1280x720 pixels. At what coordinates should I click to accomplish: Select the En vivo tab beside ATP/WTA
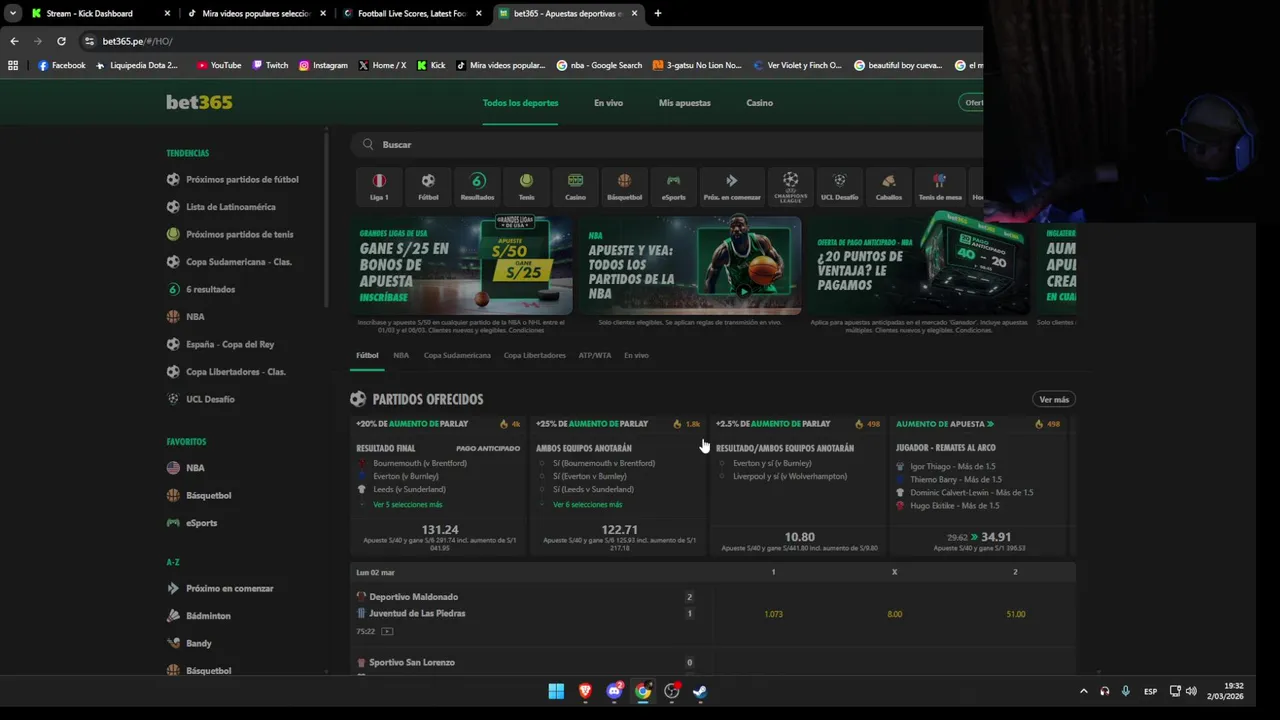pos(636,355)
